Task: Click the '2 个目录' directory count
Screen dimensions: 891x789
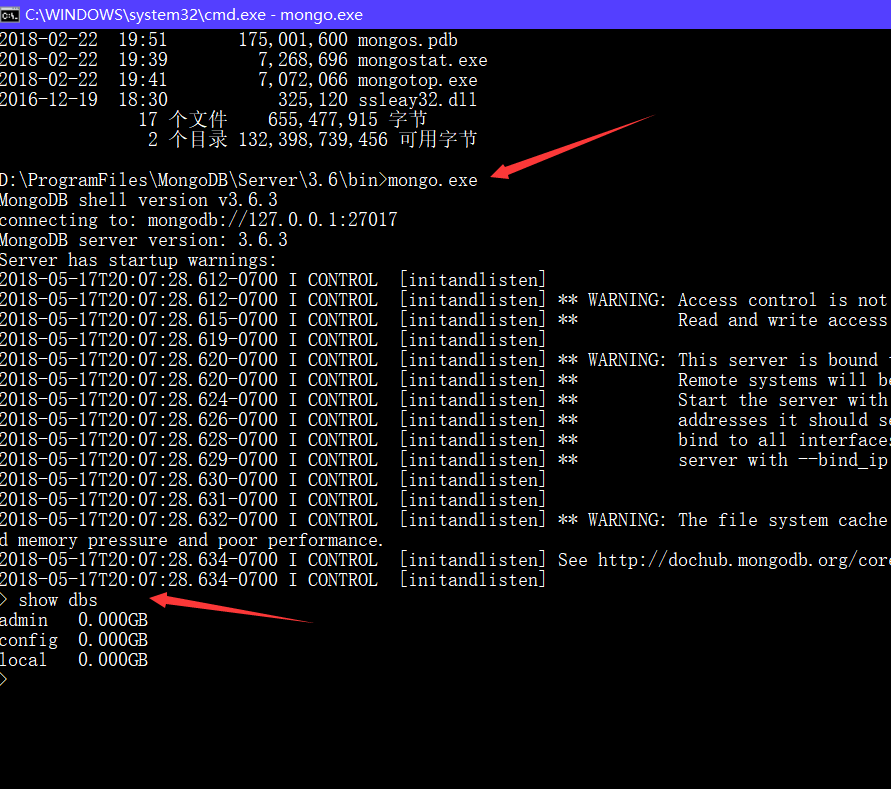Action: tap(188, 140)
